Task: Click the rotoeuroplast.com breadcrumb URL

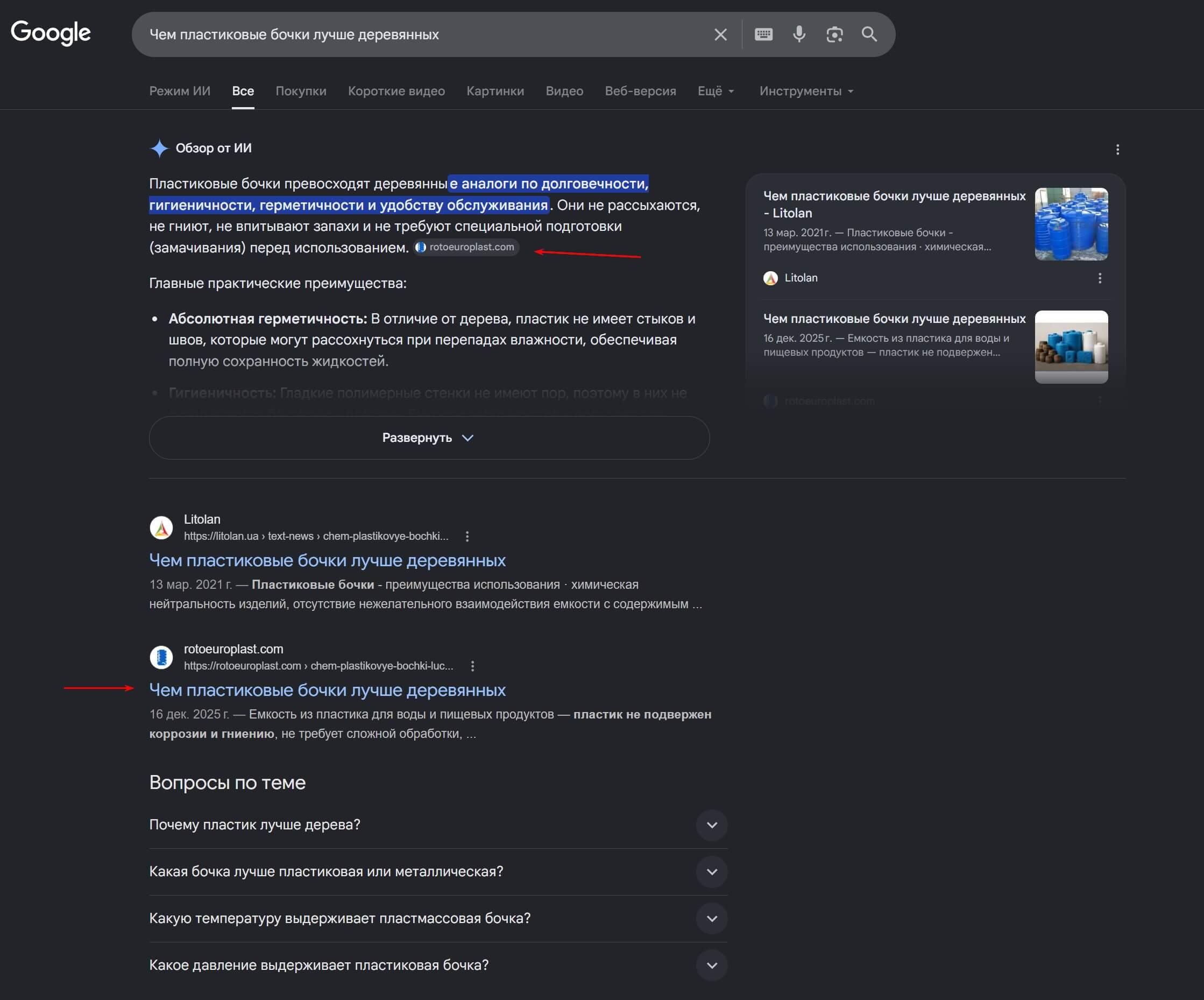Action: tap(318, 666)
